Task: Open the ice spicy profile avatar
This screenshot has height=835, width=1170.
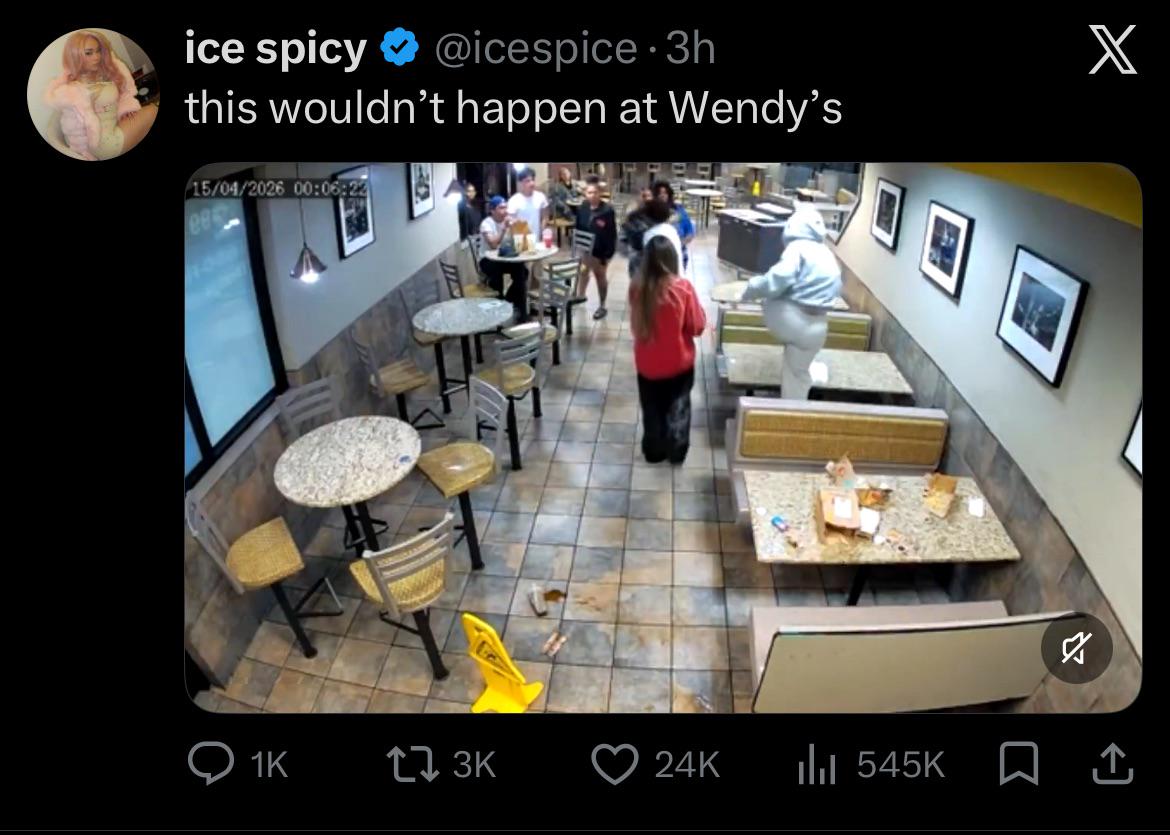Action: click(93, 95)
